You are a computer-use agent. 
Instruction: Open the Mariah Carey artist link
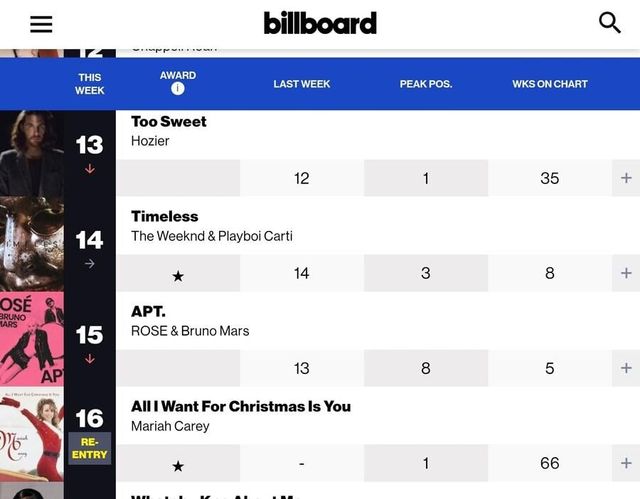(x=170, y=426)
